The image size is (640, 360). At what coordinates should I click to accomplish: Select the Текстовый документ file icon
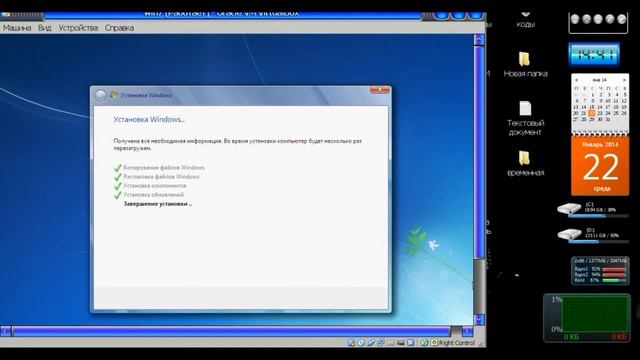point(525,108)
